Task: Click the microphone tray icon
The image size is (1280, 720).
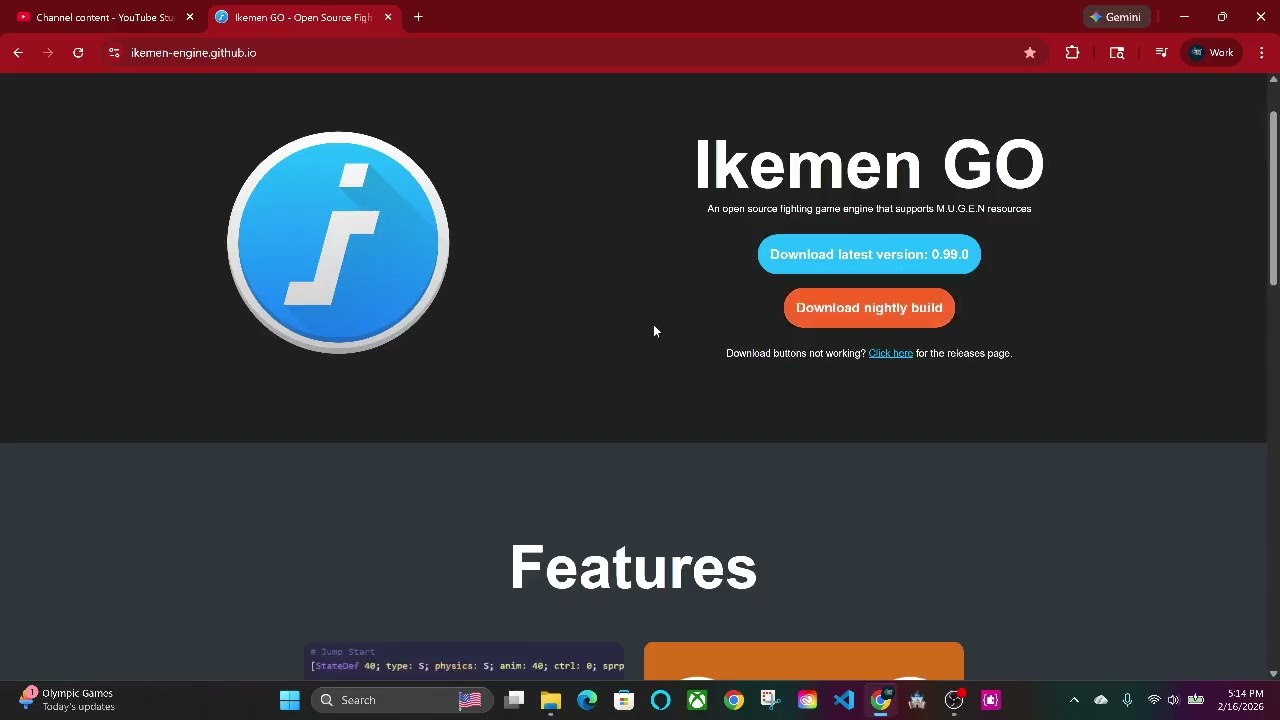Action: 1127,700
